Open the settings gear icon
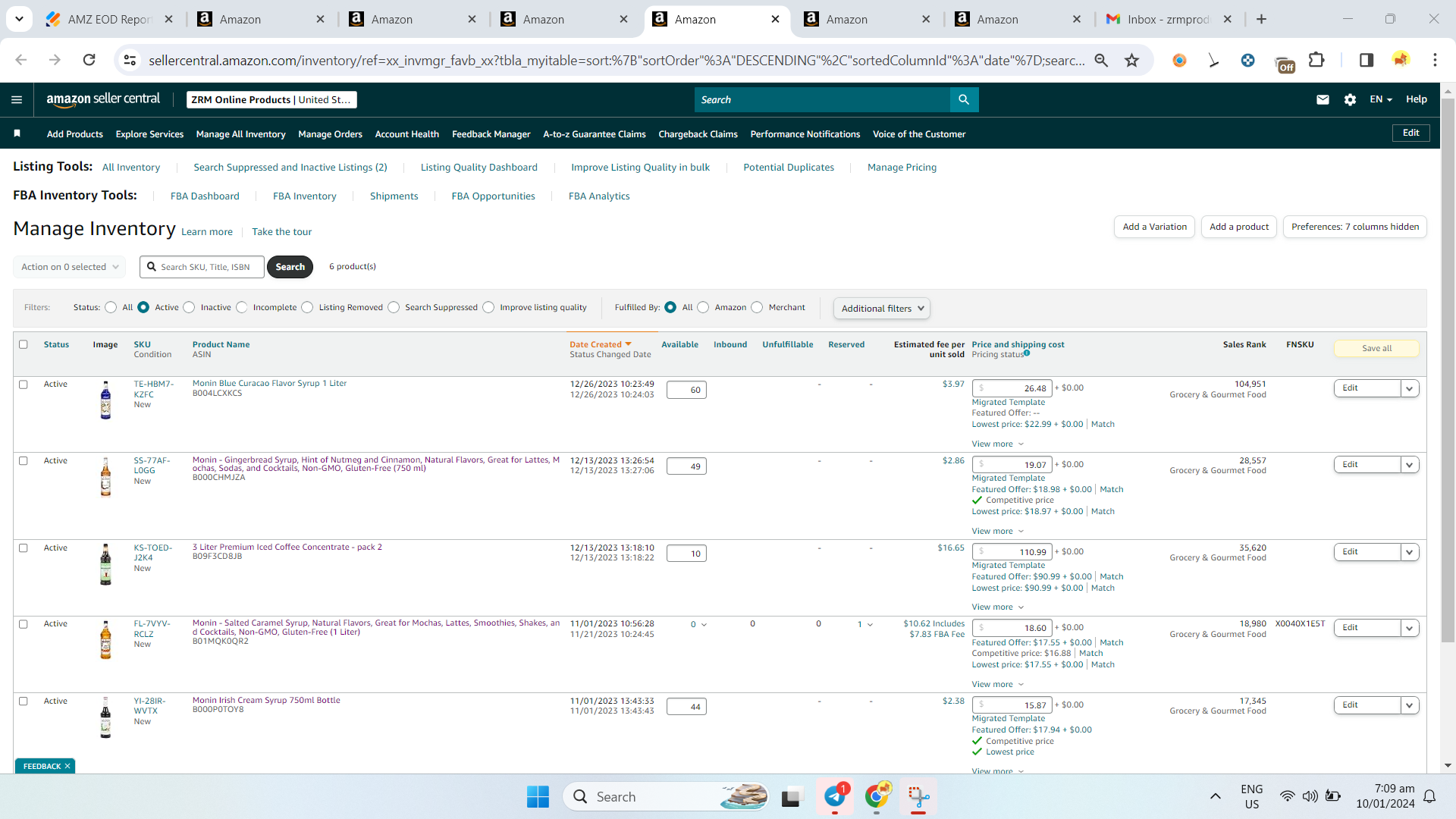 click(x=1350, y=99)
